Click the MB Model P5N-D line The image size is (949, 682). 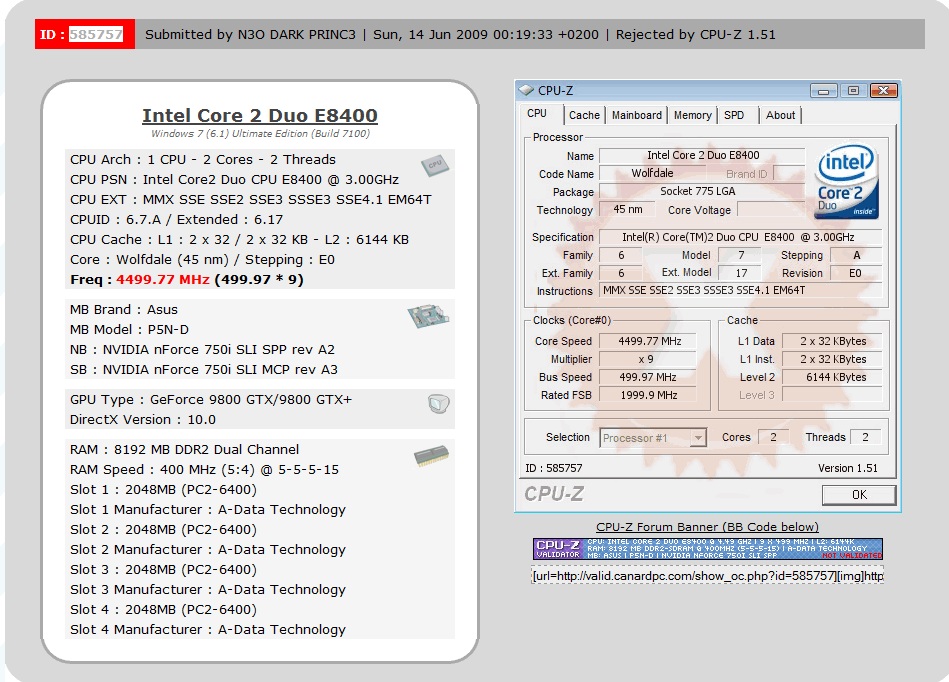click(130, 330)
